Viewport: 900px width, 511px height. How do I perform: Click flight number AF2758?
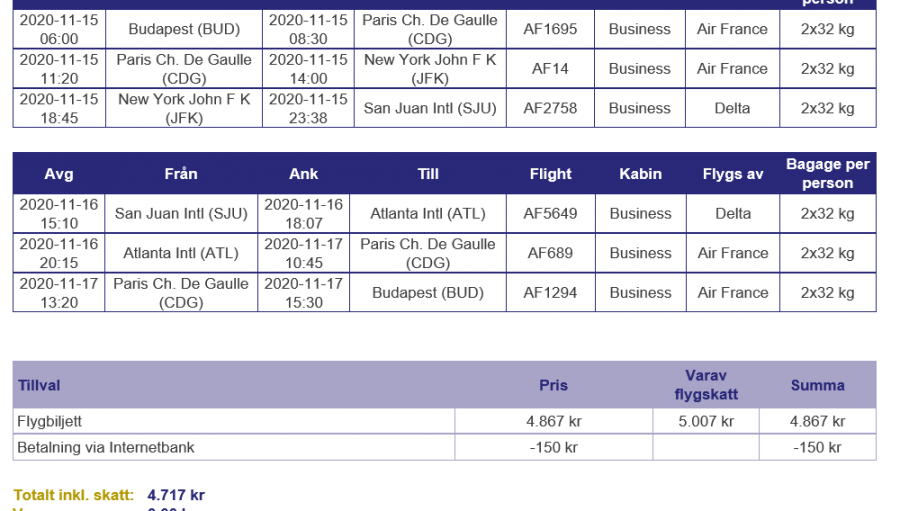(x=550, y=108)
